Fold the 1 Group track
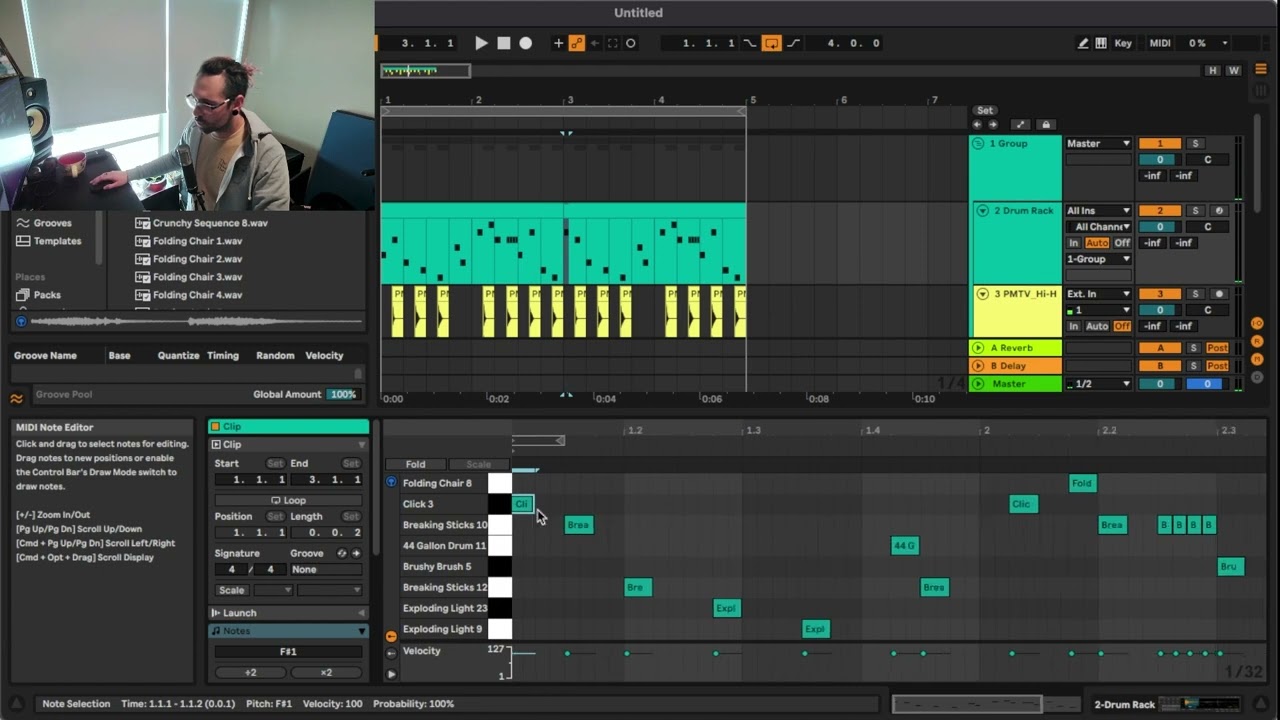The width and height of the screenshot is (1280, 720). [x=979, y=144]
